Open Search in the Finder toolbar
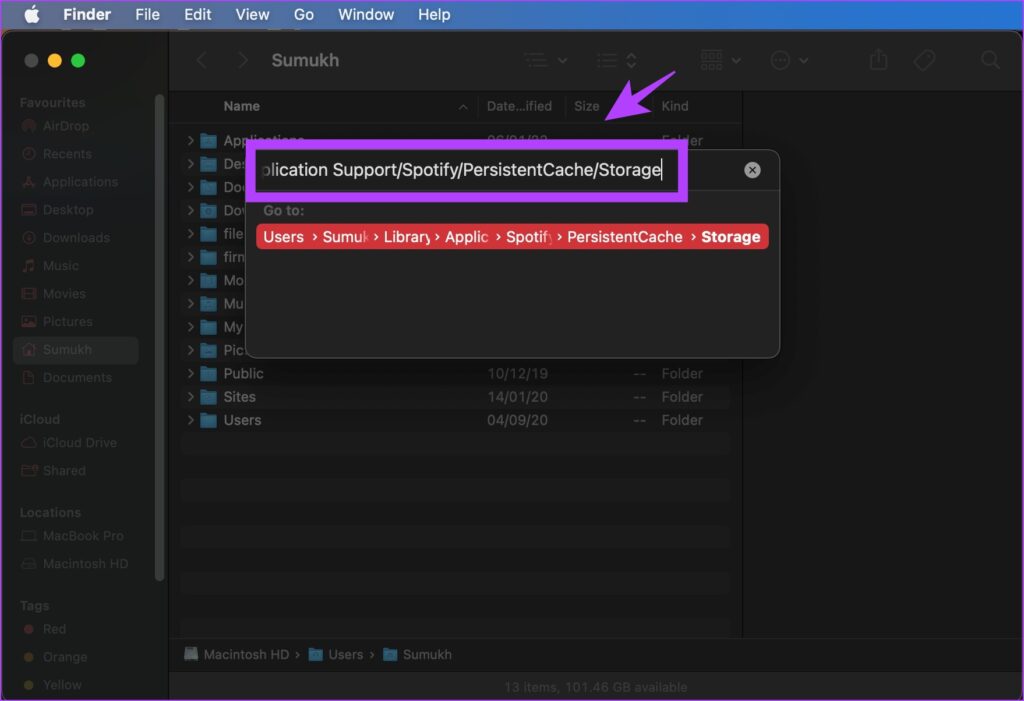1024x701 pixels. [988, 60]
